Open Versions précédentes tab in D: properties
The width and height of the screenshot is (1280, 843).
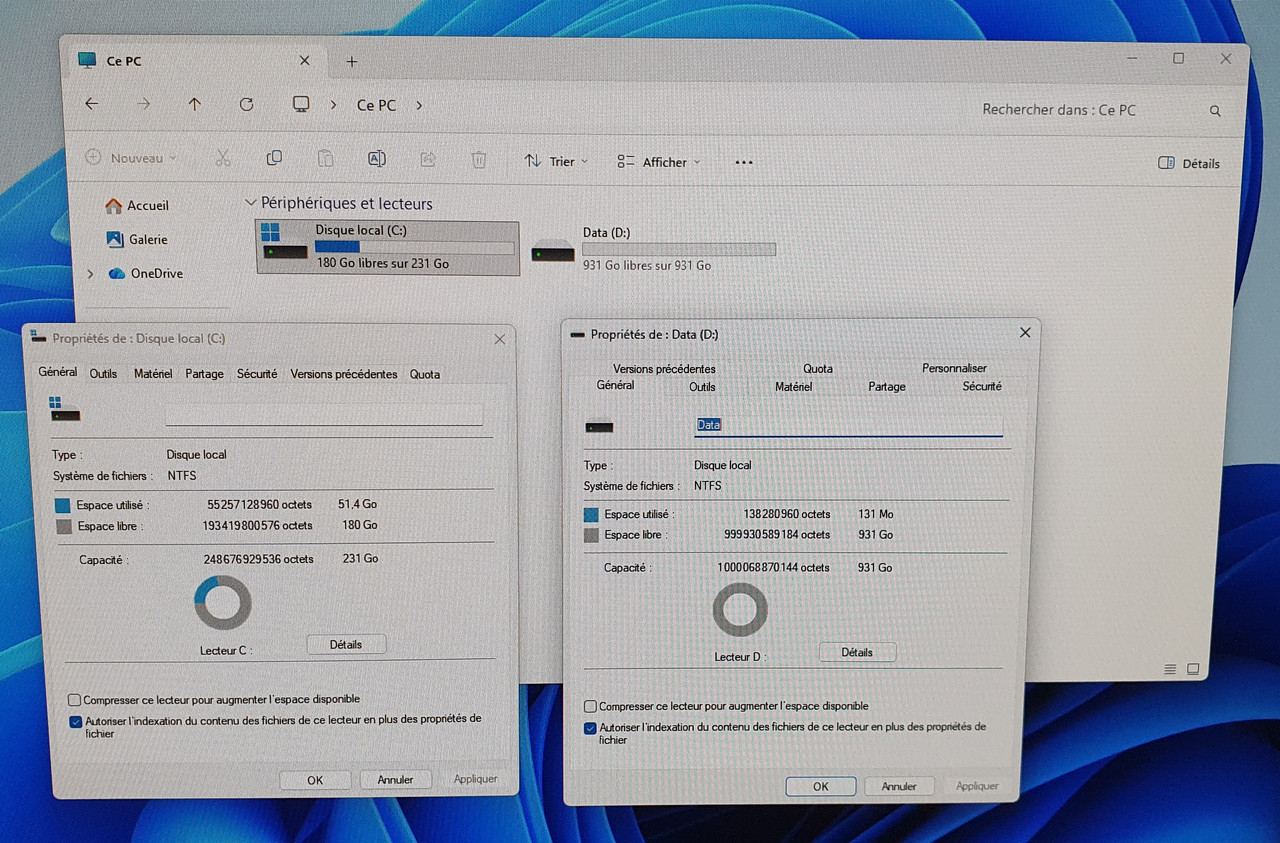(x=664, y=368)
